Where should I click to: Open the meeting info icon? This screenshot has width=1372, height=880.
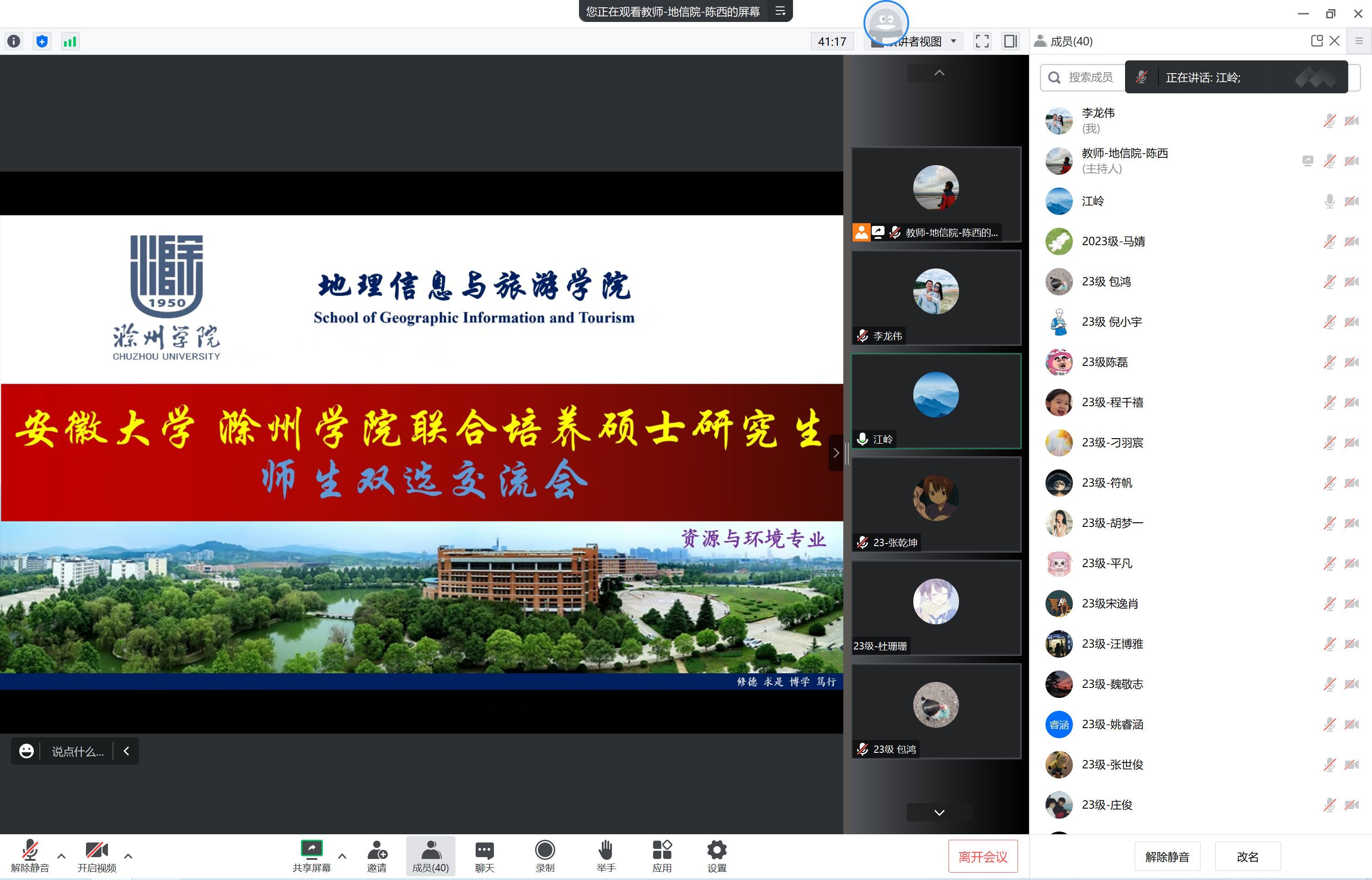14,41
